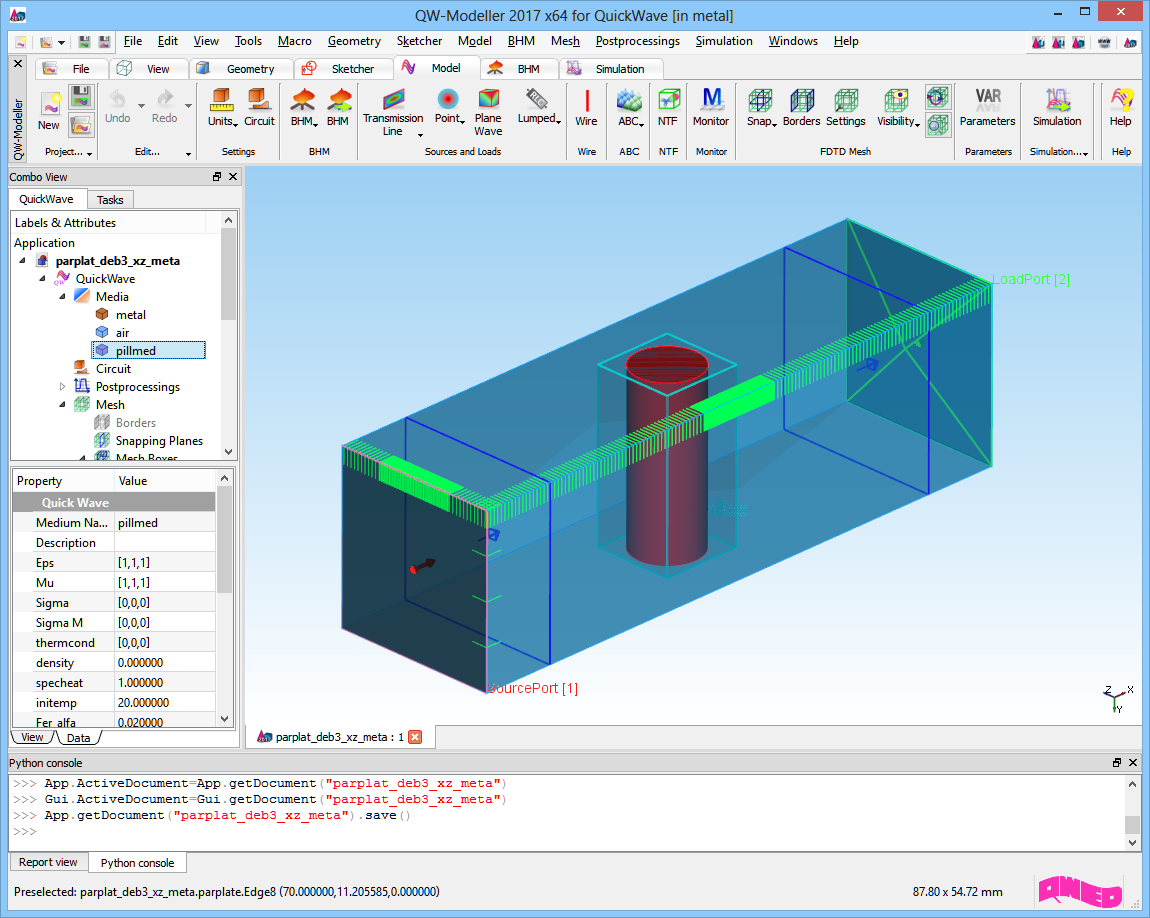Click the Help ribbon icon
Screen dimensions: 1150x918
[x=1121, y=107]
